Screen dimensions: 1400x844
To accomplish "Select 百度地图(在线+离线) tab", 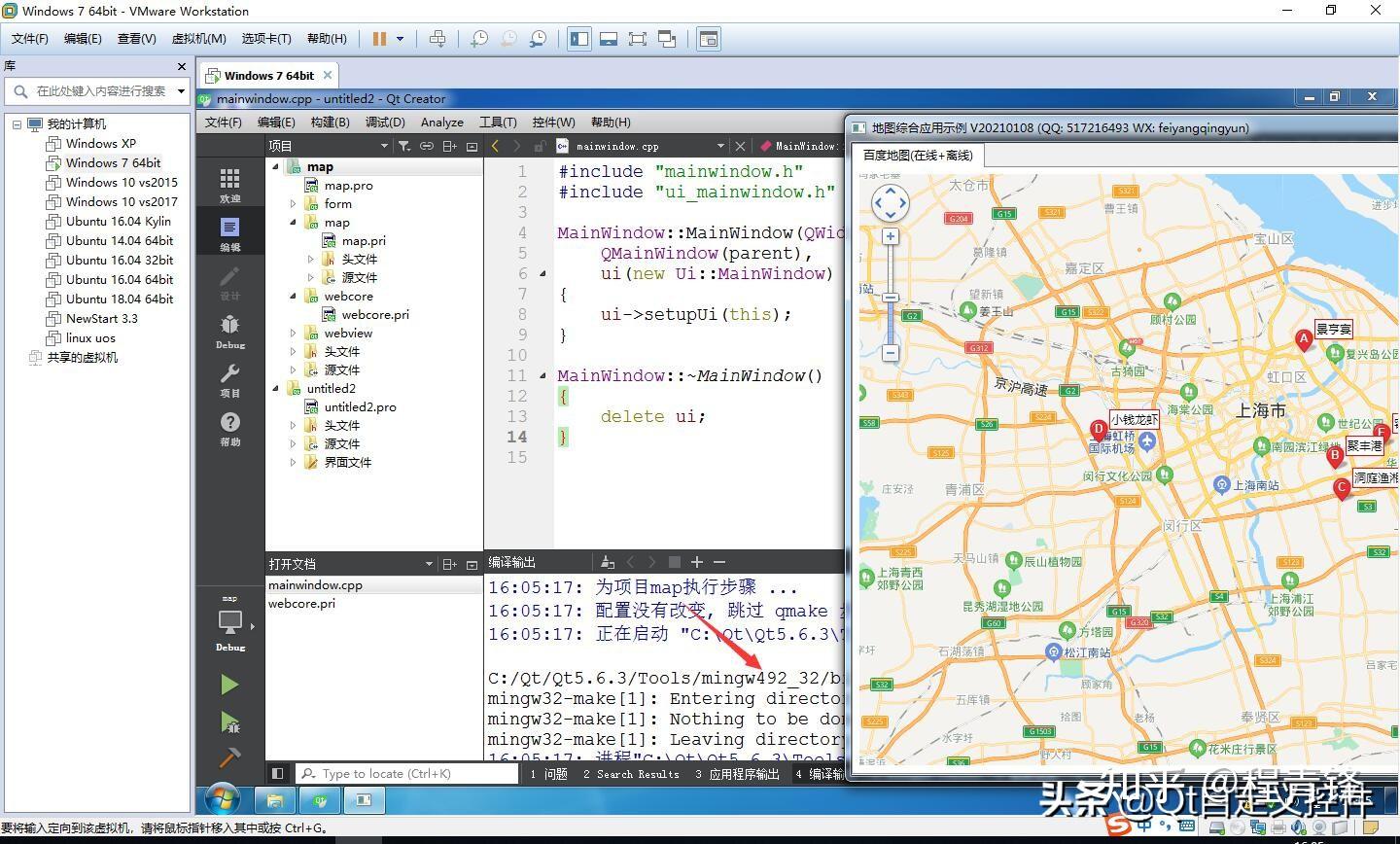I will tap(918, 155).
